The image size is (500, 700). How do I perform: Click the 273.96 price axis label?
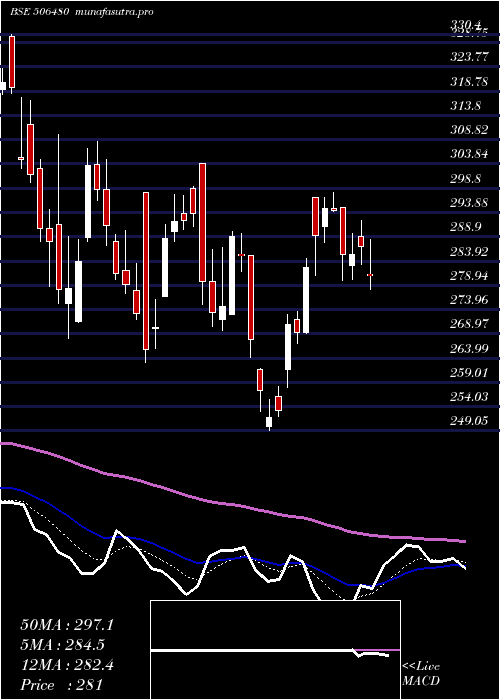tap(469, 300)
